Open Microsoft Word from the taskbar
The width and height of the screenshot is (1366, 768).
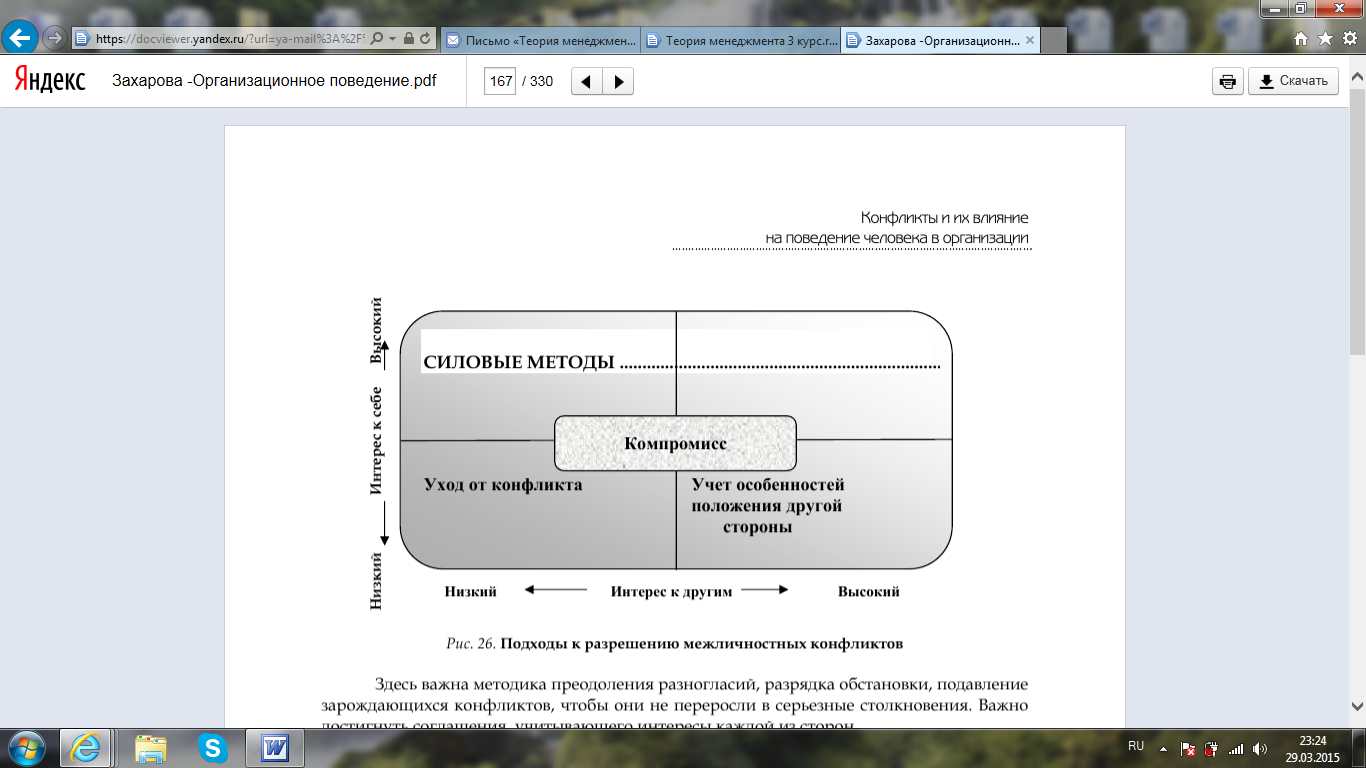[x=274, y=747]
